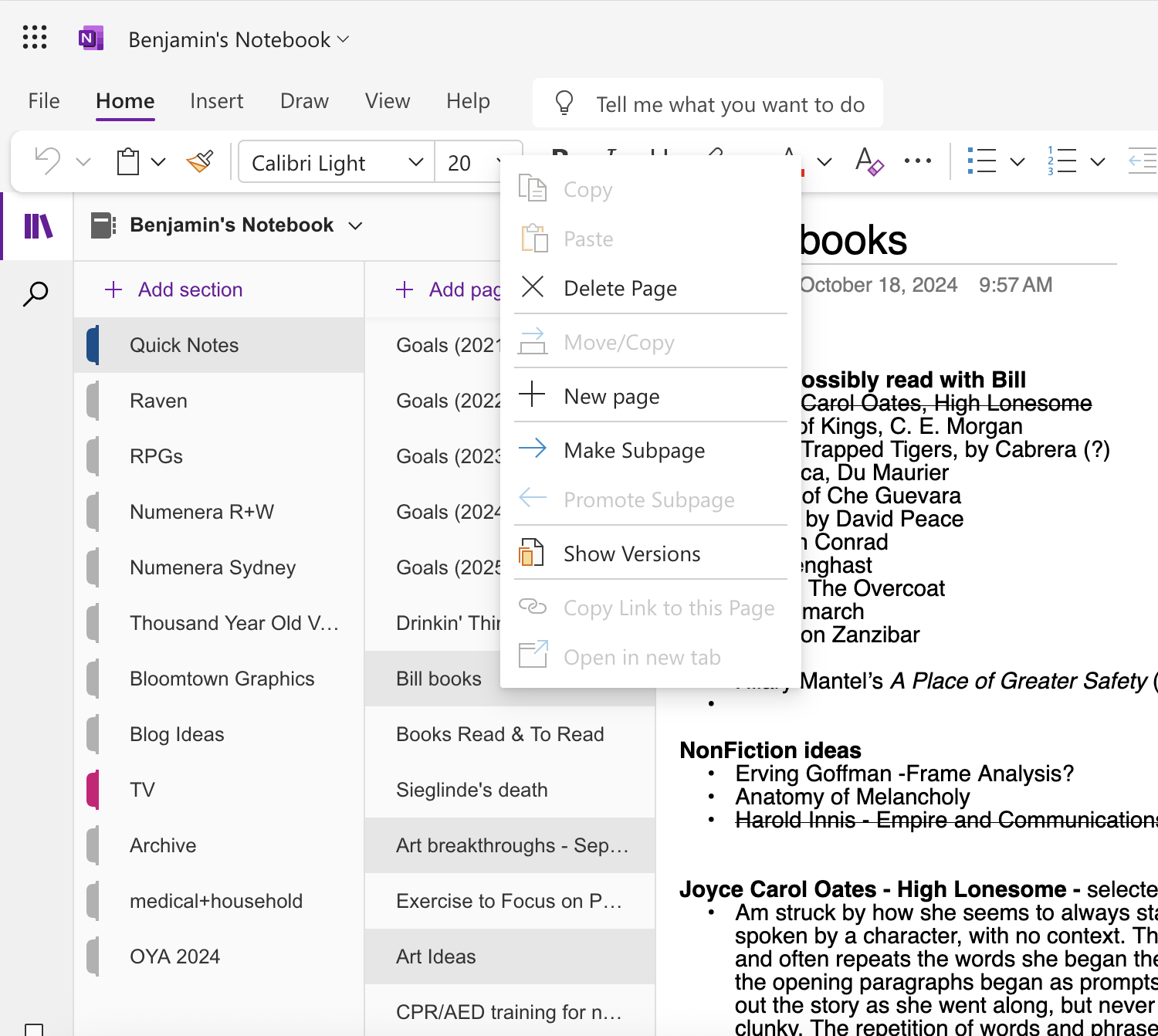Open the search magnifier in the sidebar
1158x1036 pixels.
[36, 294]
